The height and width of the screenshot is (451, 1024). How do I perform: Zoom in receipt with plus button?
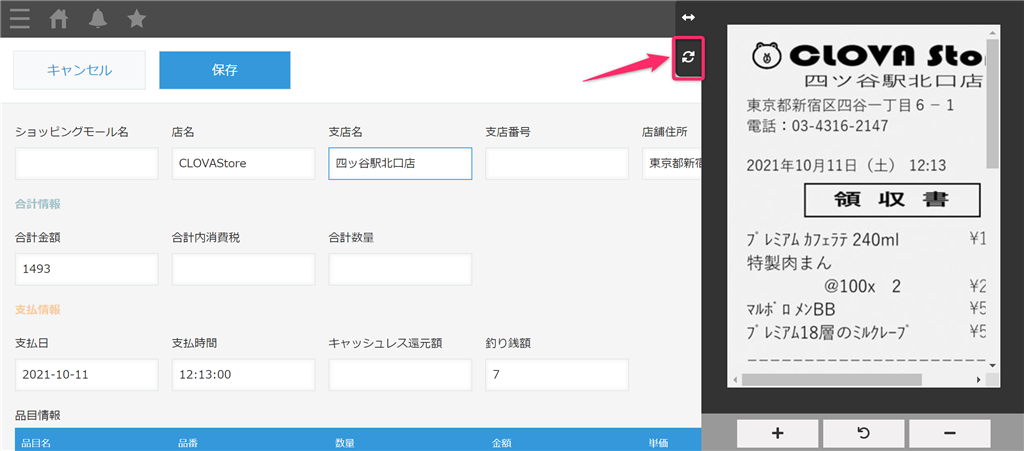(x=777, y=433)
